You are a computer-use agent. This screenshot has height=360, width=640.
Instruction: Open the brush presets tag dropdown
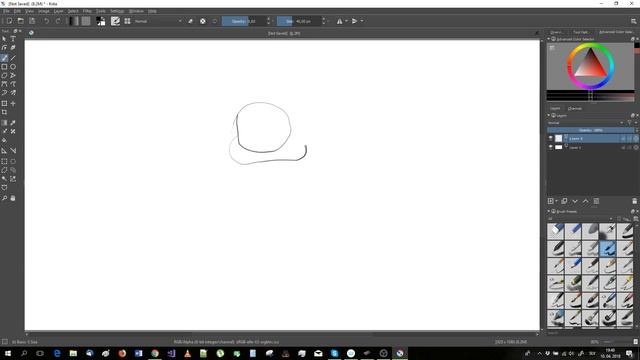pyautogui.click(x=581, y=219)
